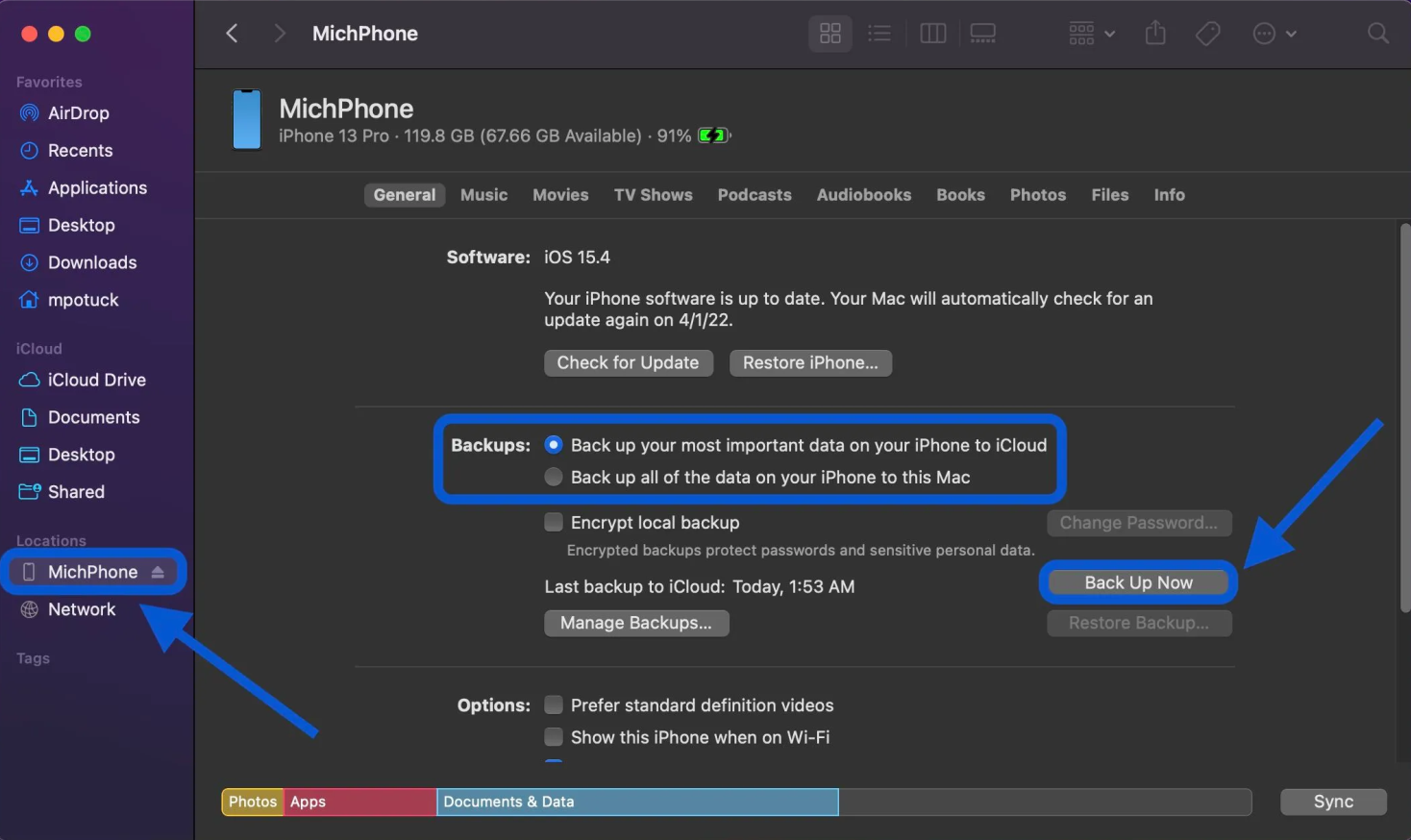This screenshot has width=1411, height=840.
Task: Check Show this iPhone when on Wi-Fi
Action: (x=554, y=736)
